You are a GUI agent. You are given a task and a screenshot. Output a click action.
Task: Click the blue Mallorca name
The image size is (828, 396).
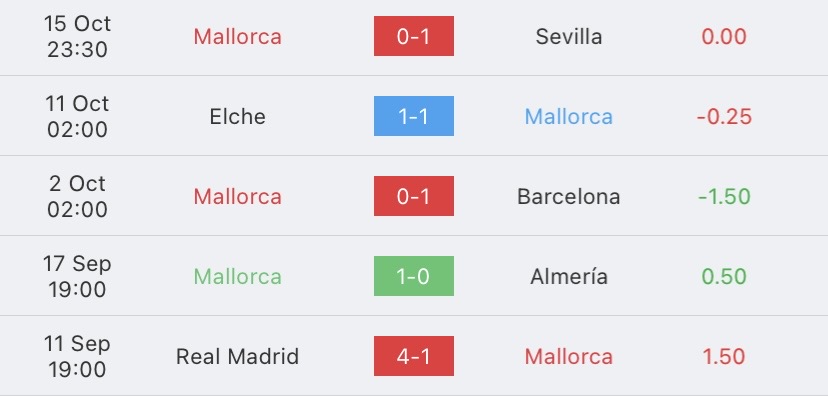[x=569, y=117]
